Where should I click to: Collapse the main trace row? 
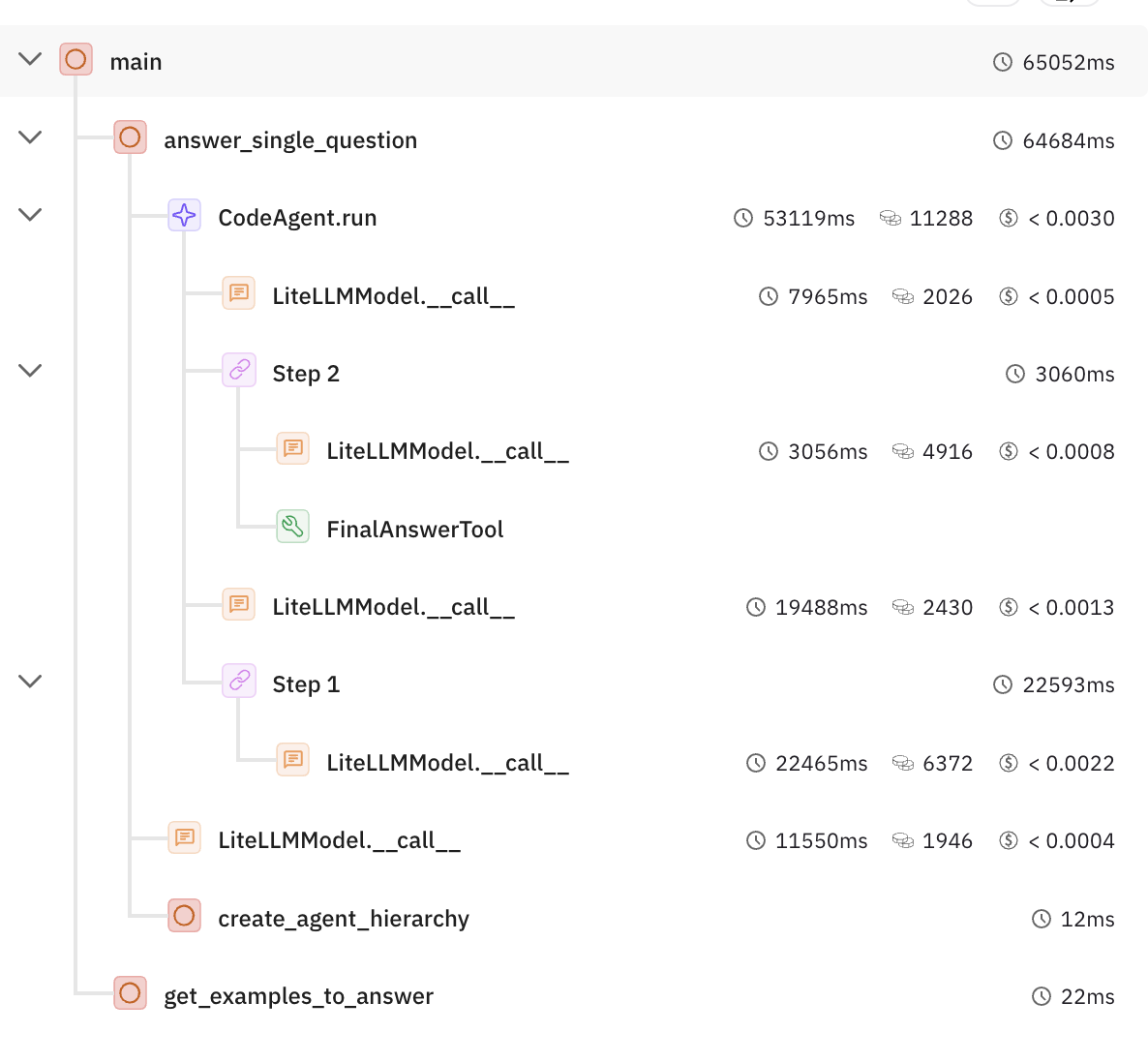point(31,59)
